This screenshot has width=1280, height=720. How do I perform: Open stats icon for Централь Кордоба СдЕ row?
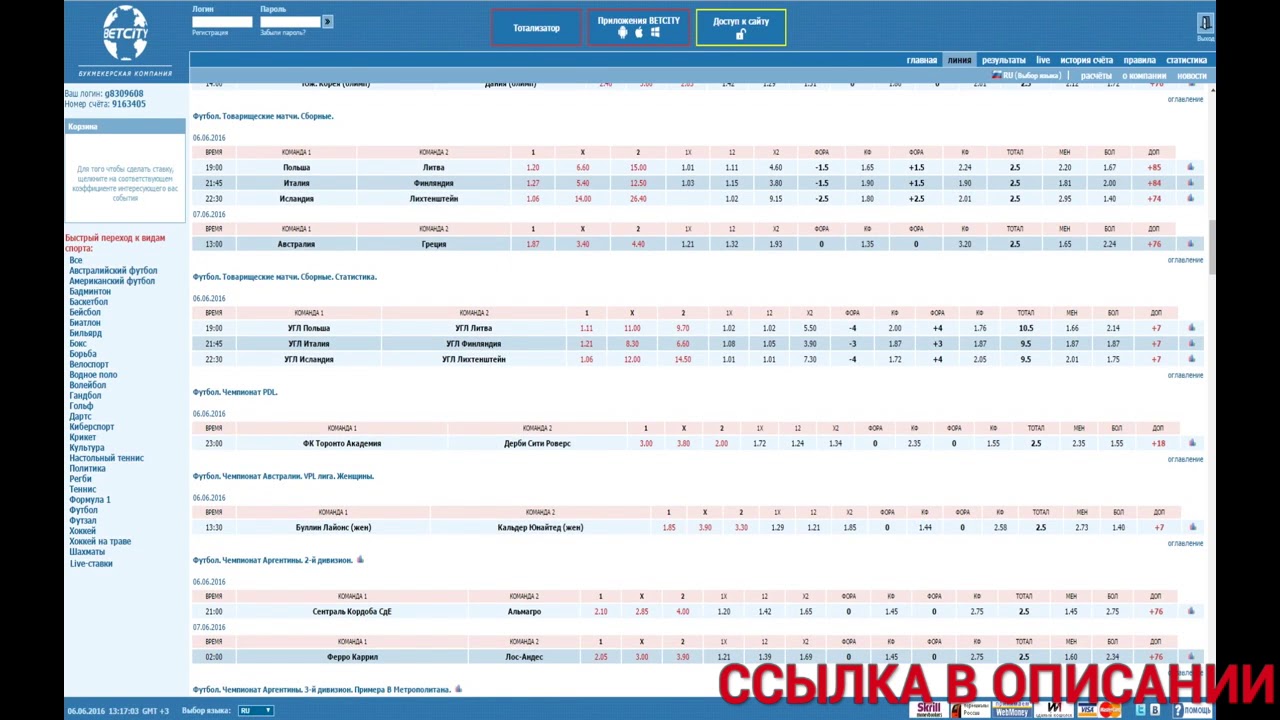(x=1190, y=611)
